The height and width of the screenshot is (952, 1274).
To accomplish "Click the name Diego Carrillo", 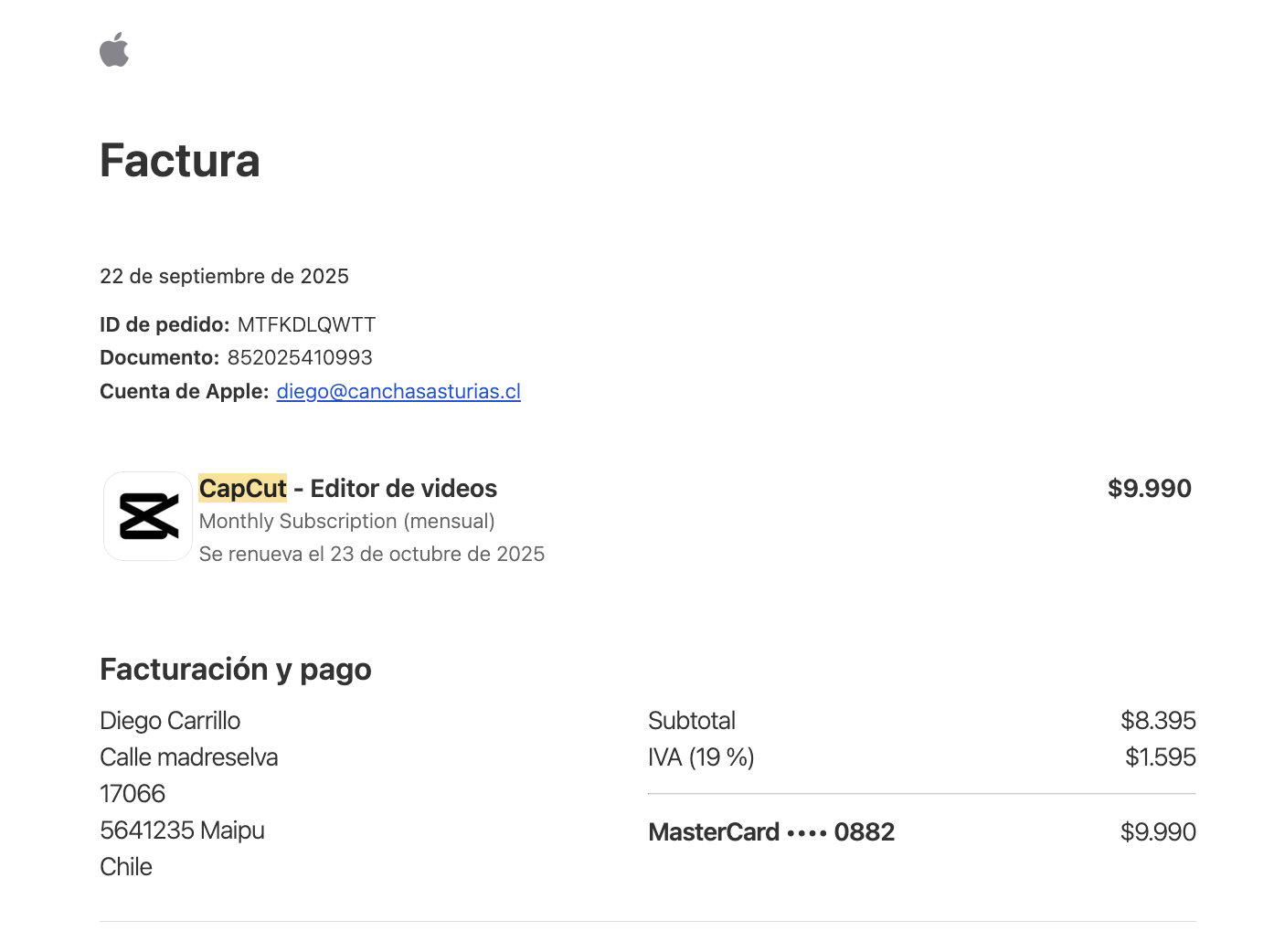I will 170,721.
